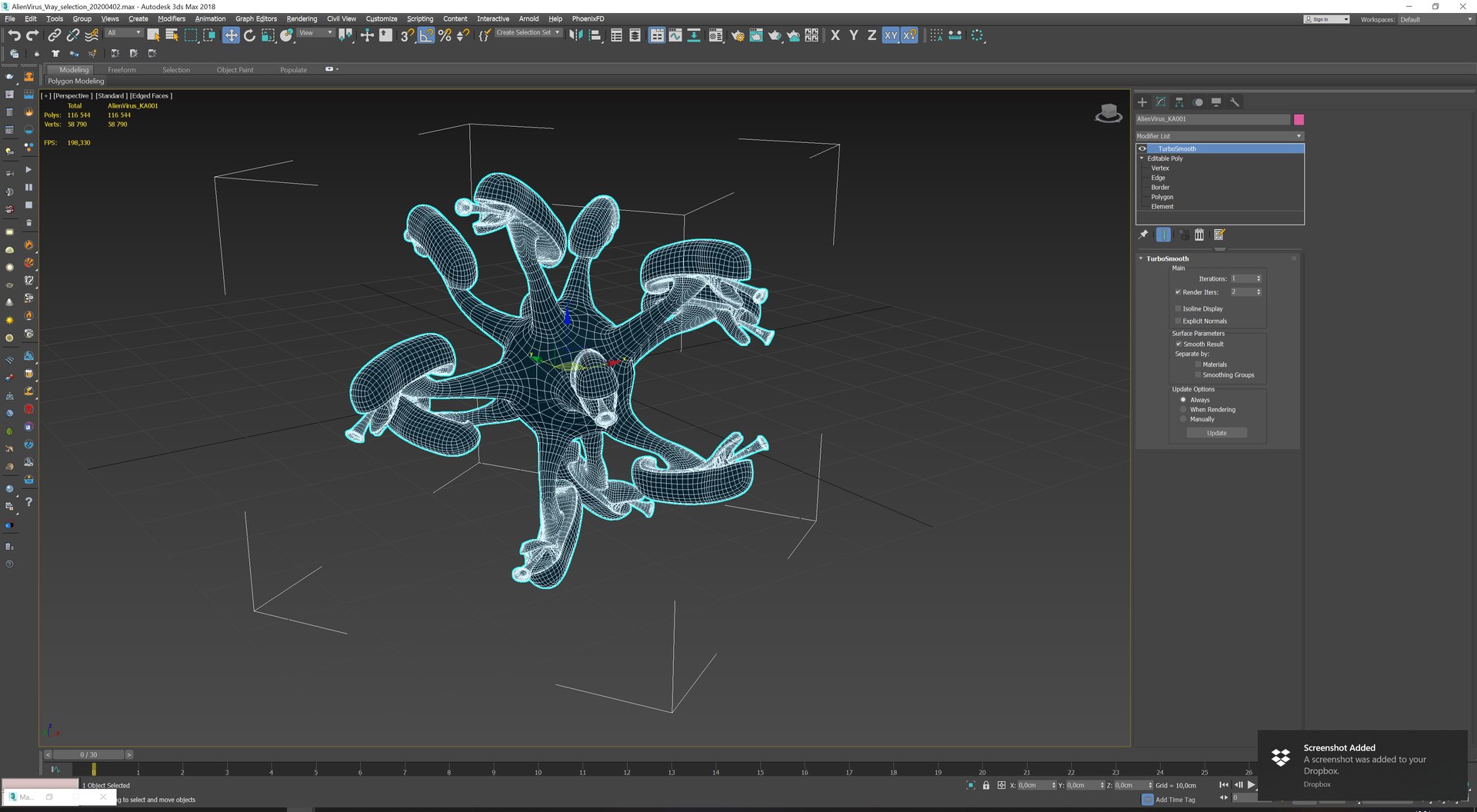
Task: Switch to the Object Paint ribbon tab
Action: coord(235,70)
